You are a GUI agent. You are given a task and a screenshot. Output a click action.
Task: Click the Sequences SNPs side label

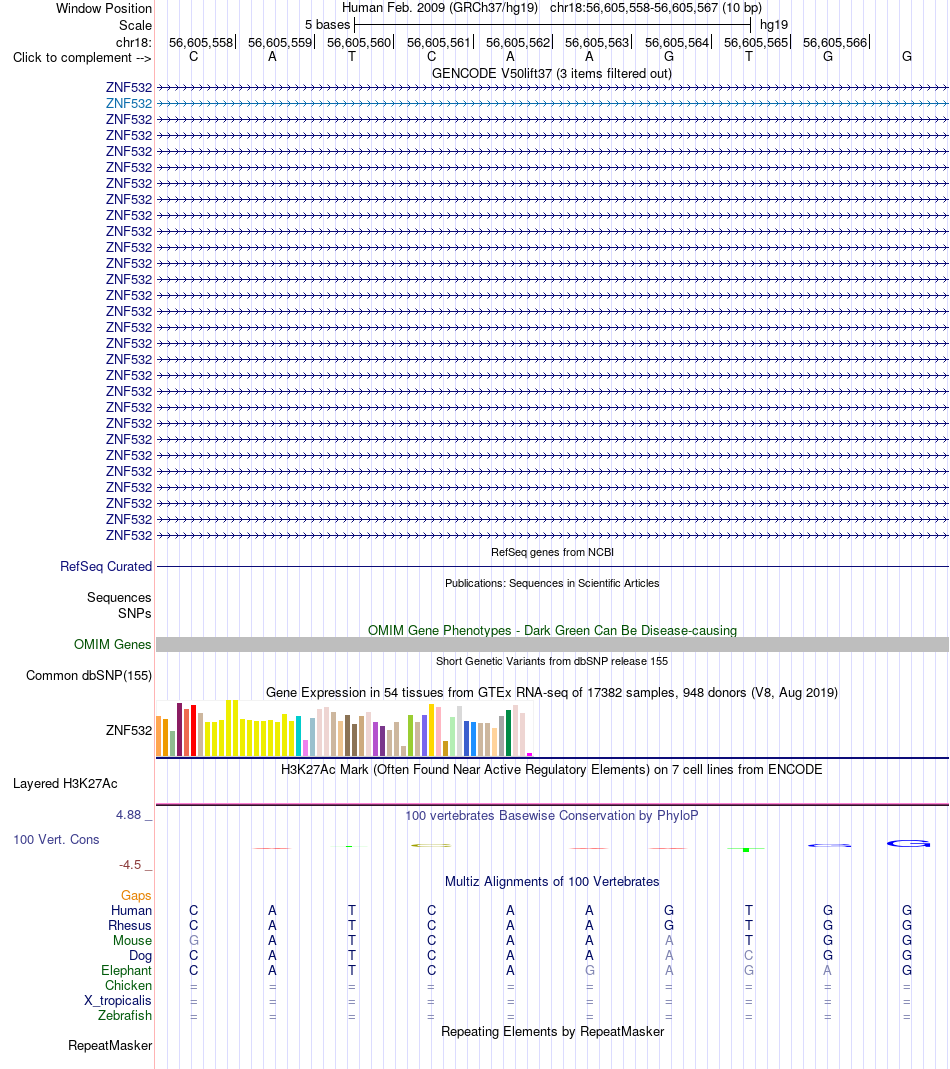pos(119,605)
